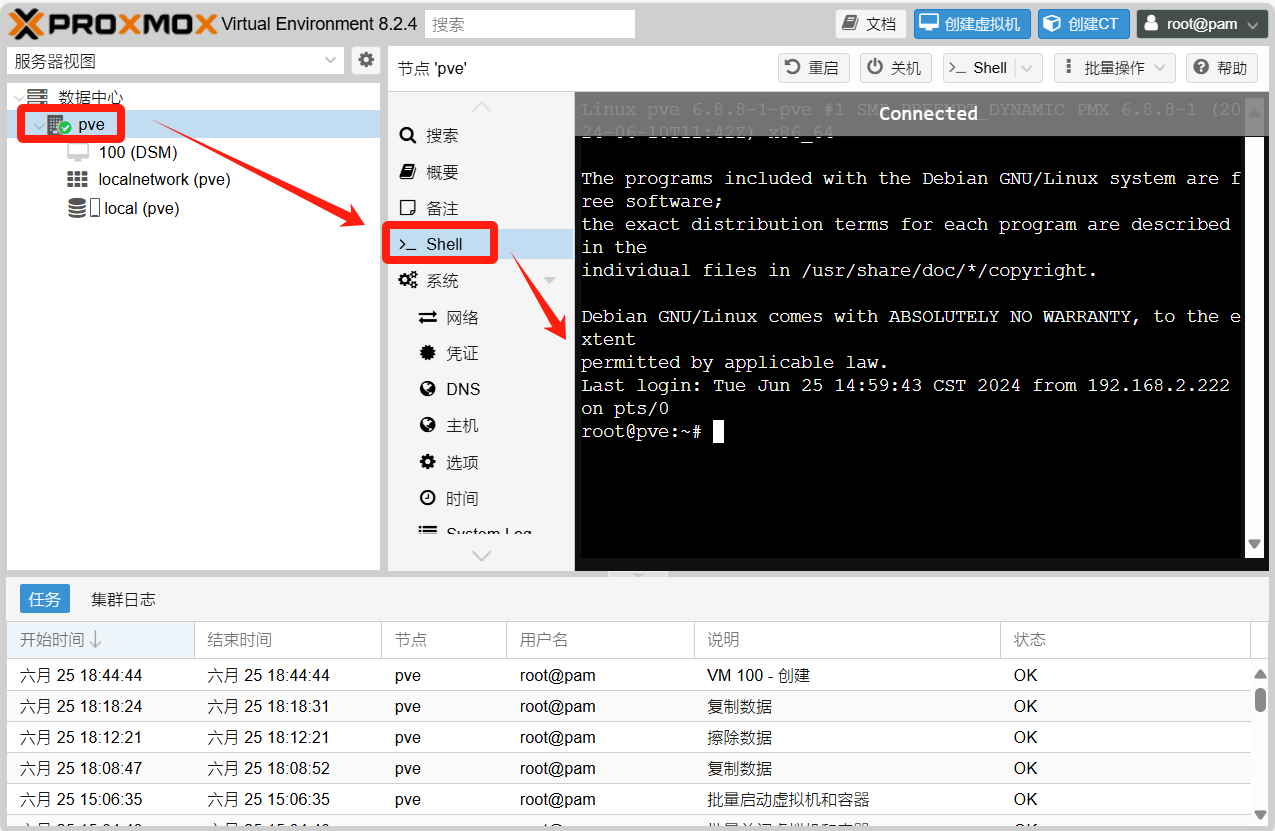Click the 重启 reboot button

812,68
